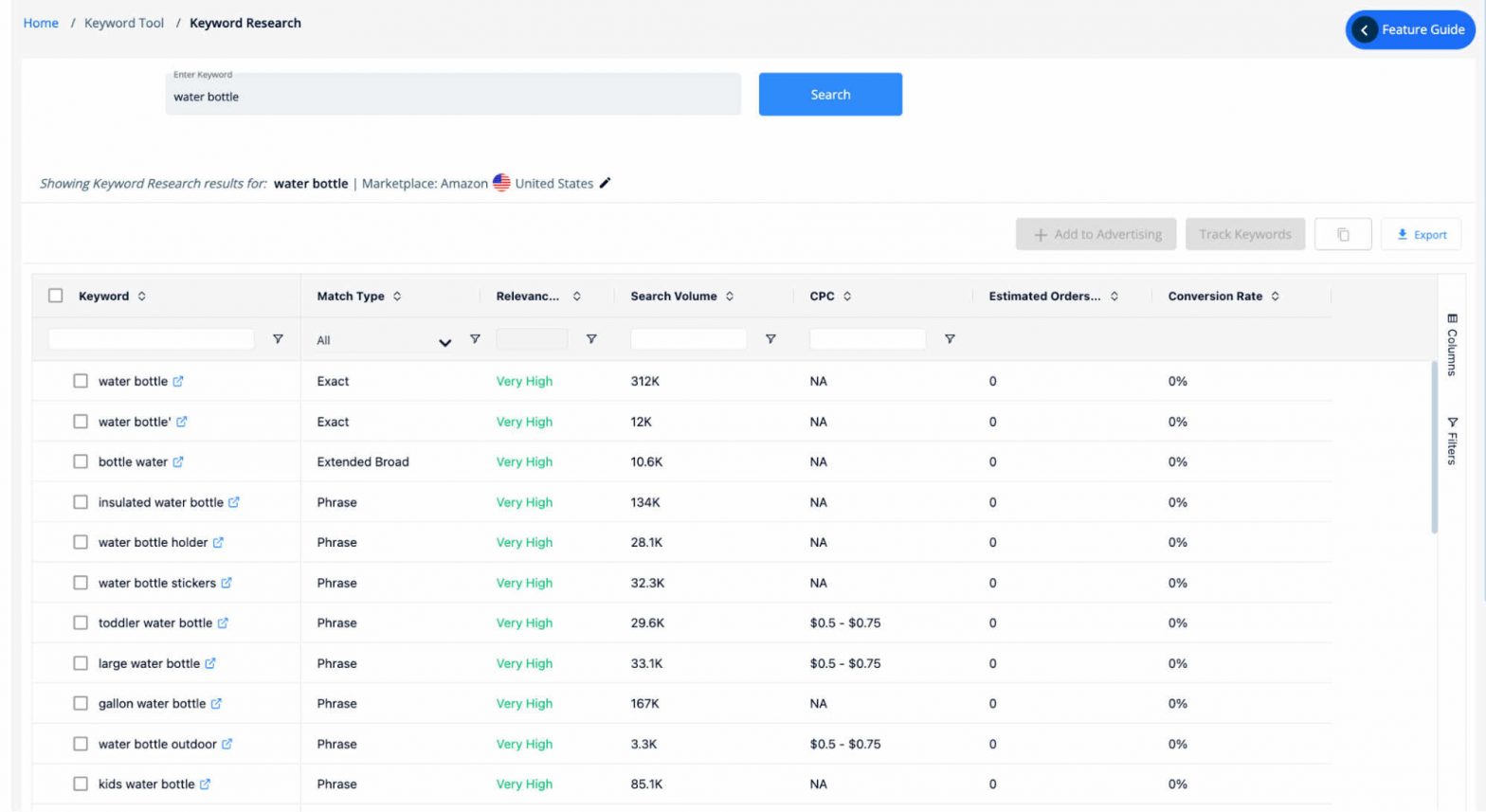Image resolution: width=1486 pixels, height=812 pixels.
Task: Click the filter icon for Keyword column
Action: pos(278,339)
